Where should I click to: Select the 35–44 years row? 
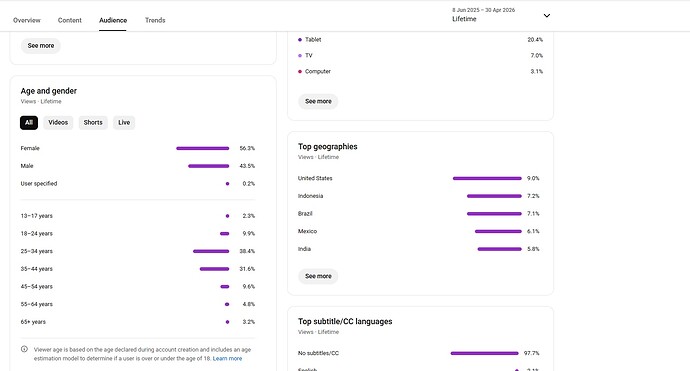click(x=138, y=269)
